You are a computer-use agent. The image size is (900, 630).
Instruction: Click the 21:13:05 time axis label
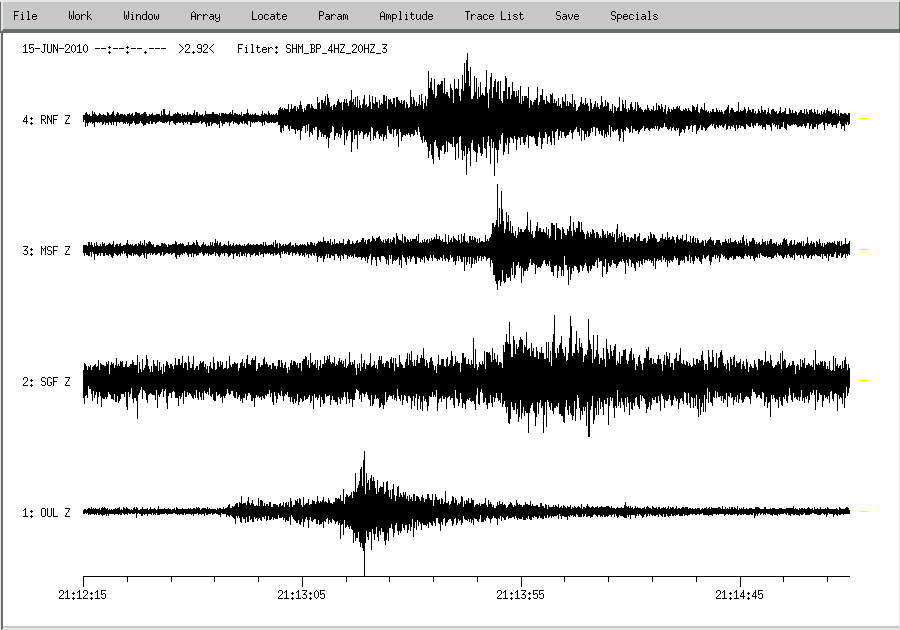[302, 594]
